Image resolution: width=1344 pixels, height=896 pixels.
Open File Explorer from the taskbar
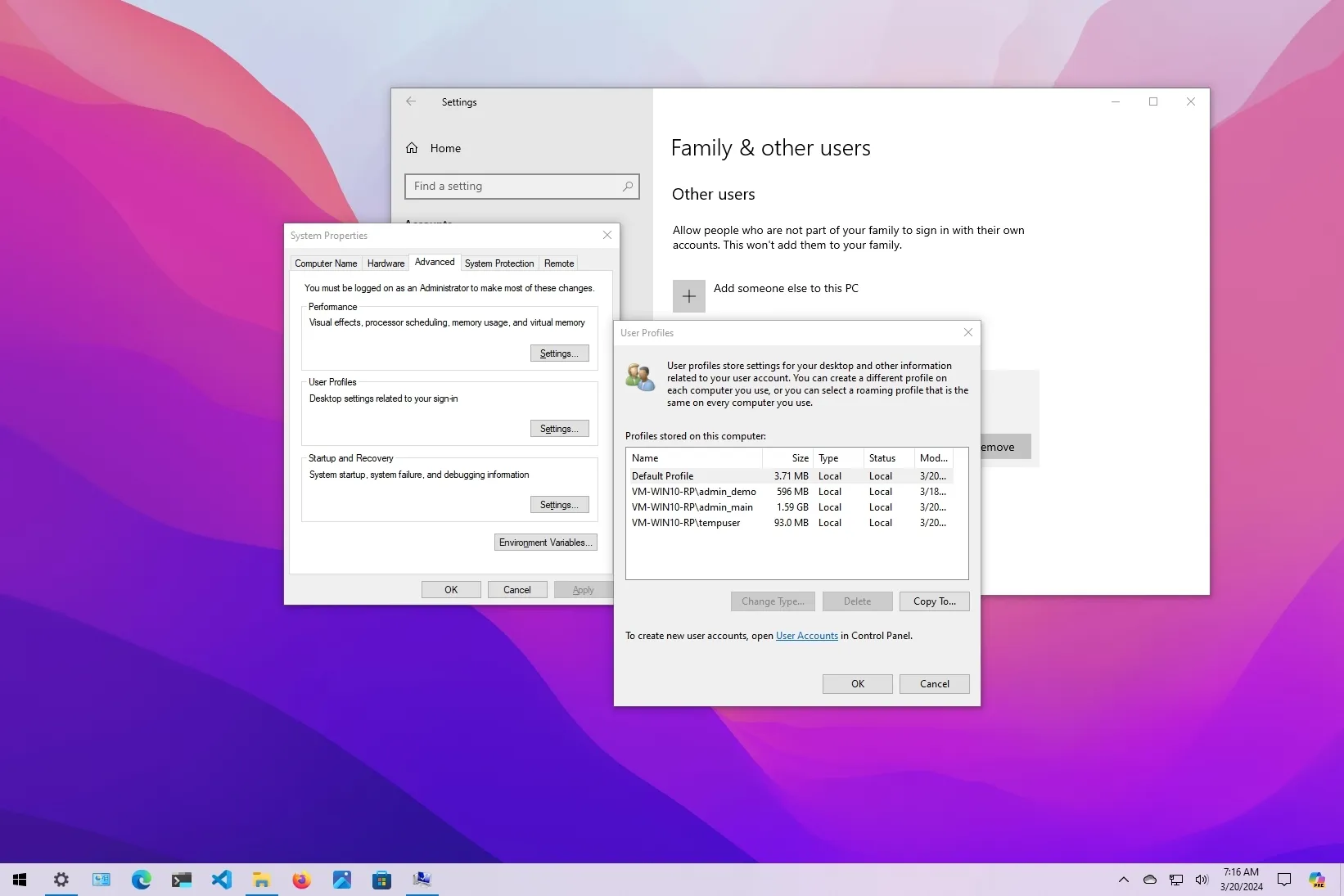click(x=261, y=880)
